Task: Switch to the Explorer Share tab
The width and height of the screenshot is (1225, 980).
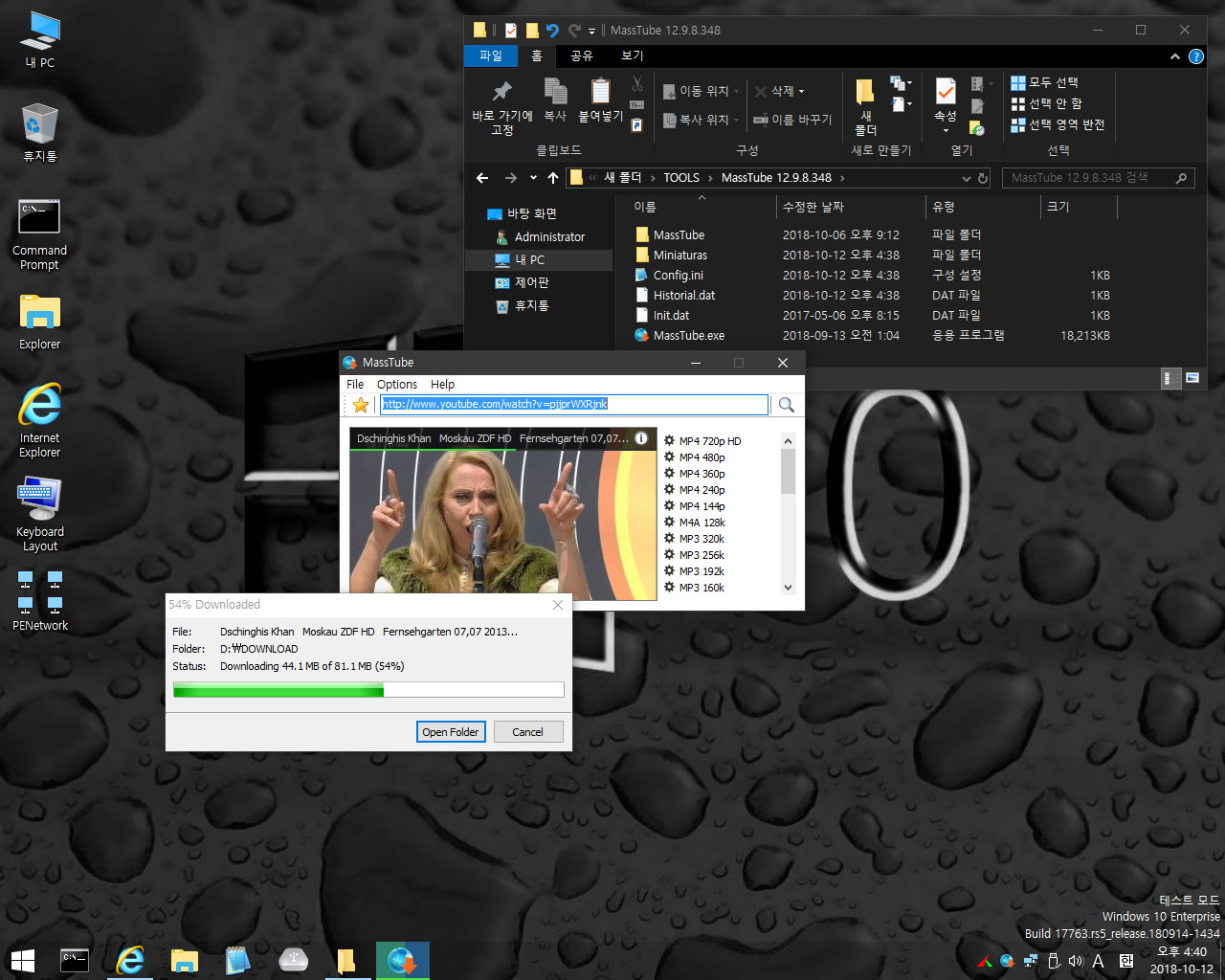Action: click(582, 56)
